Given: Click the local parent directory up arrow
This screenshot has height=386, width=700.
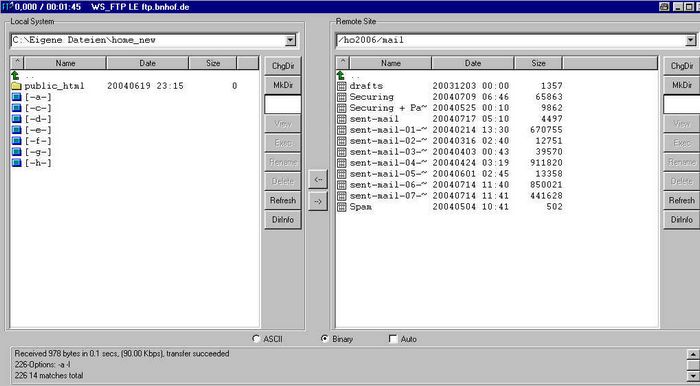Looking at the screenshot, I should point(16,75).
